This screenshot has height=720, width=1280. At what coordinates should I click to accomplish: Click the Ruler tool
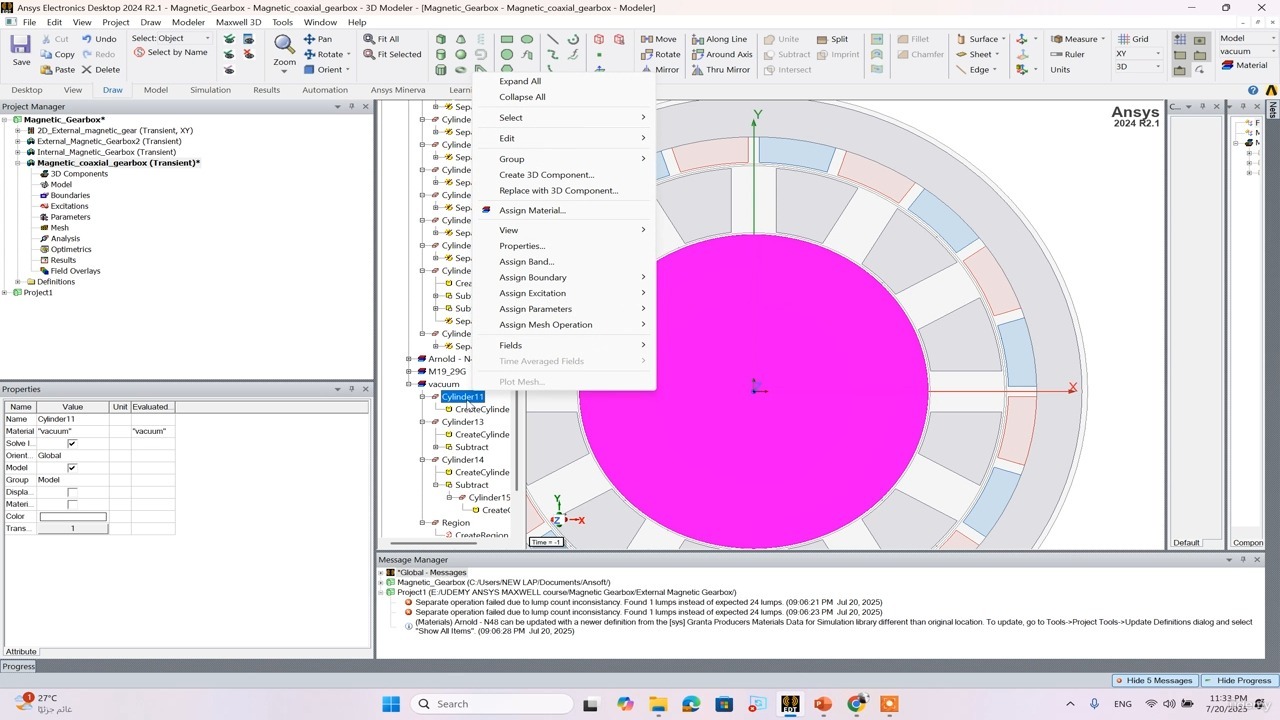pos(1067,54)
